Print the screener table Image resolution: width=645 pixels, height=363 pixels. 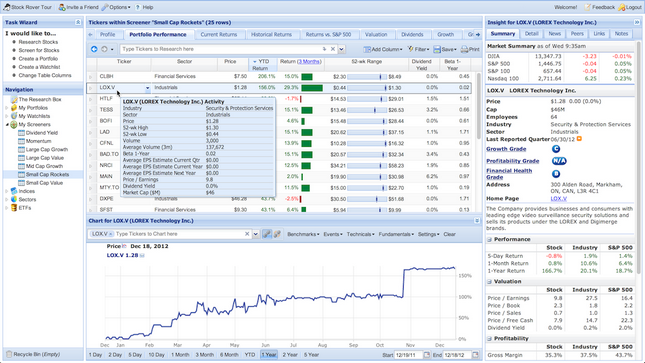click(x=470, y=49)
